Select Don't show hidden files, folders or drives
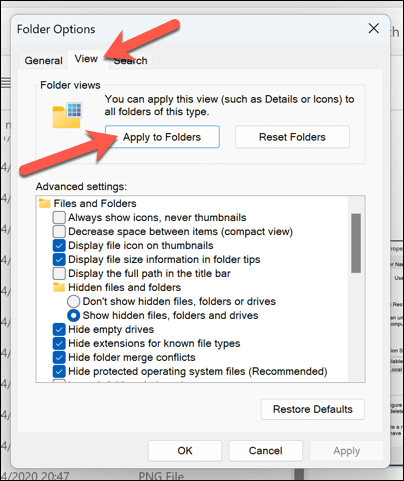Screen dimensions: 404x481 [73, 301]
